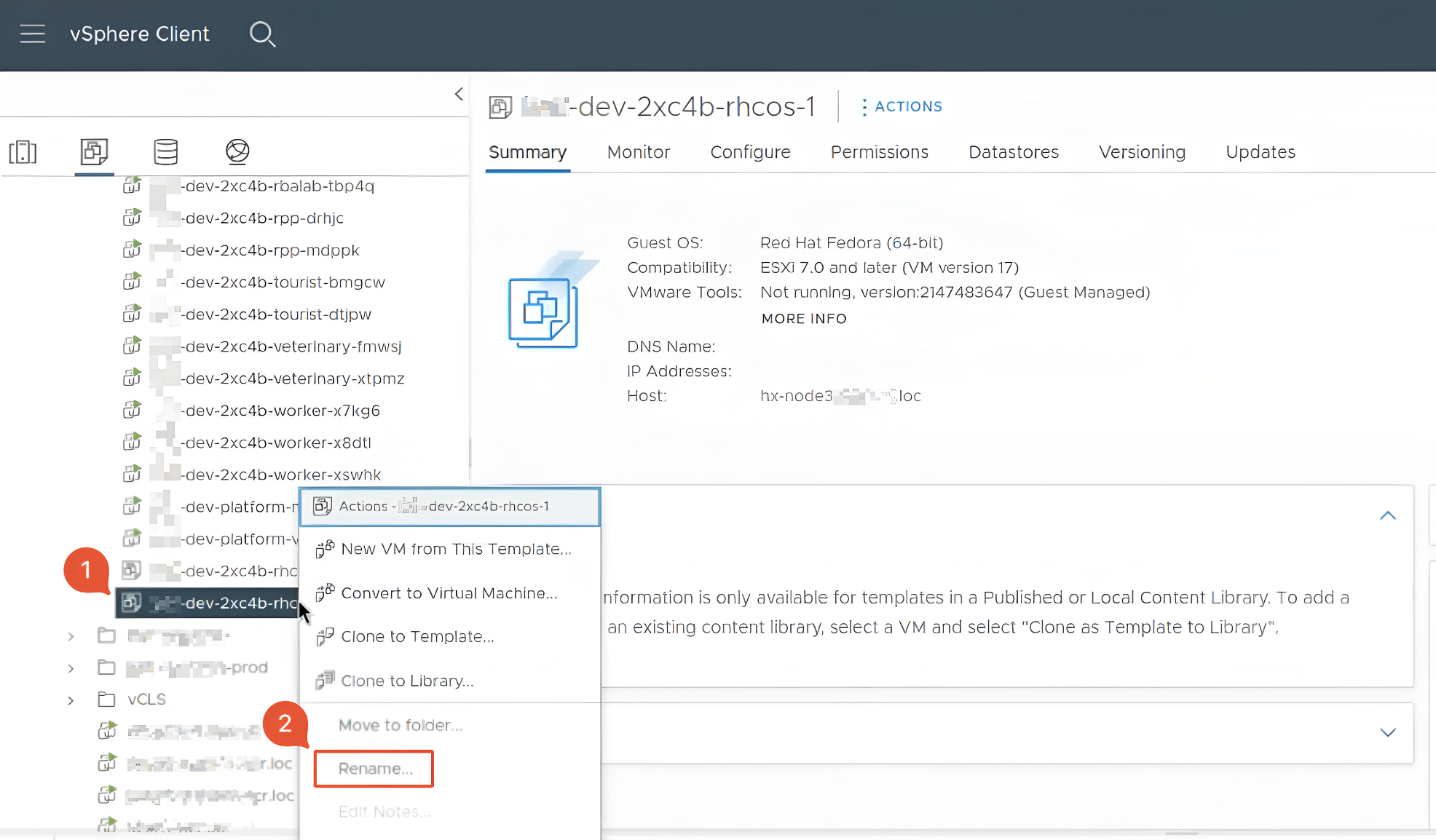1436x840 pixels.
Task: Select VM icon for dev-2xc4b-worker-xswhk
Action: (x=132, y=474)
